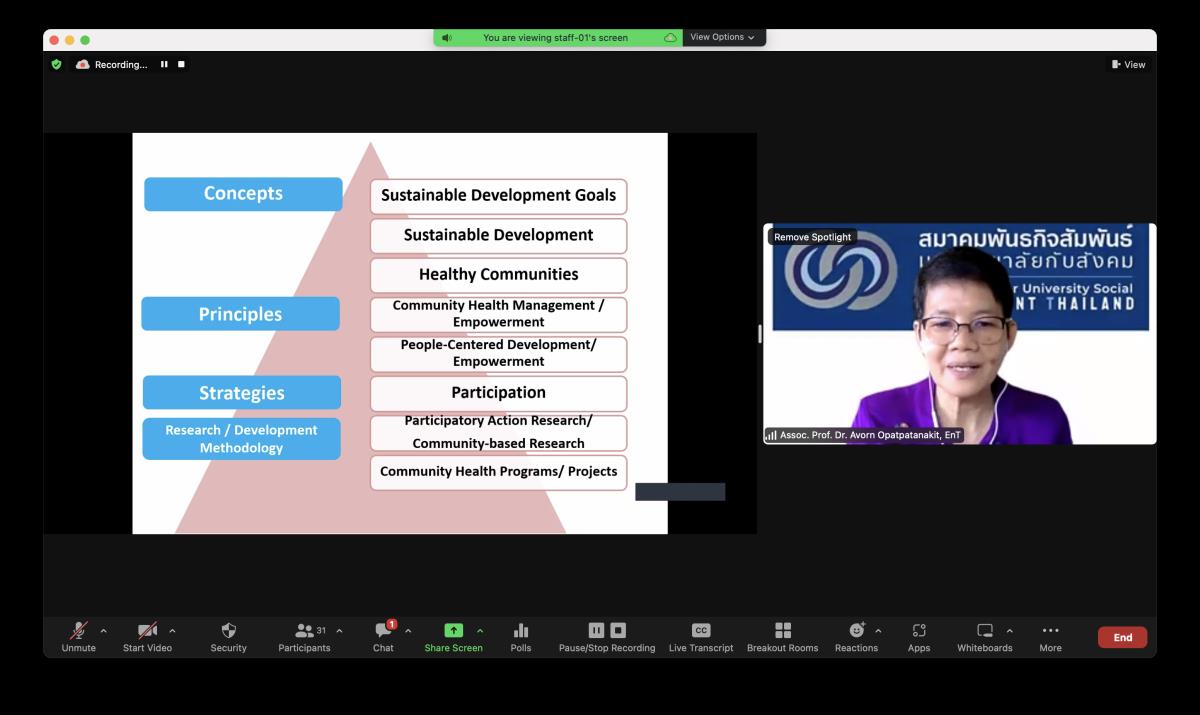Click the green Share Screen button
1200x715 pixels.
click(453, 636)
